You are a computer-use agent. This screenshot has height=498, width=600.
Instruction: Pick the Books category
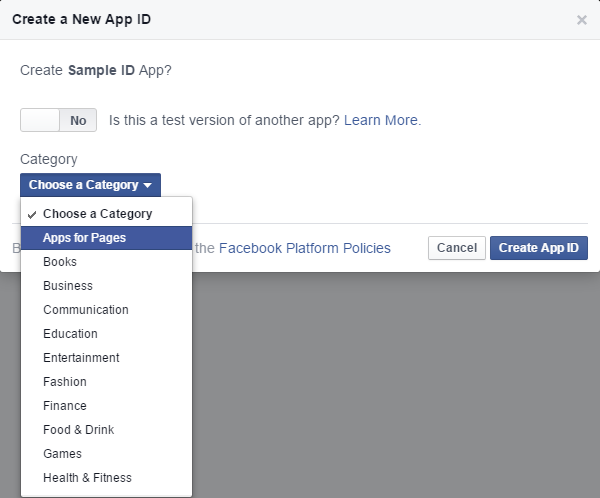(x=106, y=262)
